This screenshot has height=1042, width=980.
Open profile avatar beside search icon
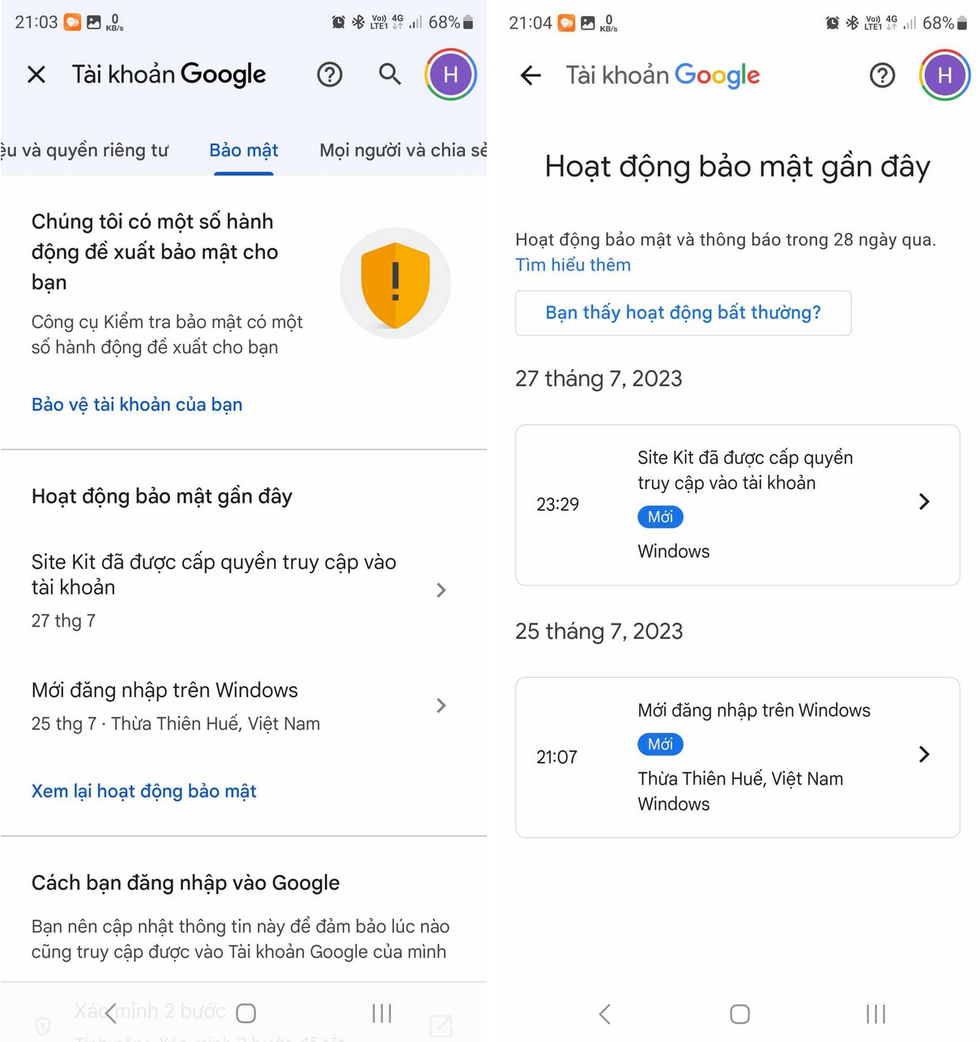451,75
